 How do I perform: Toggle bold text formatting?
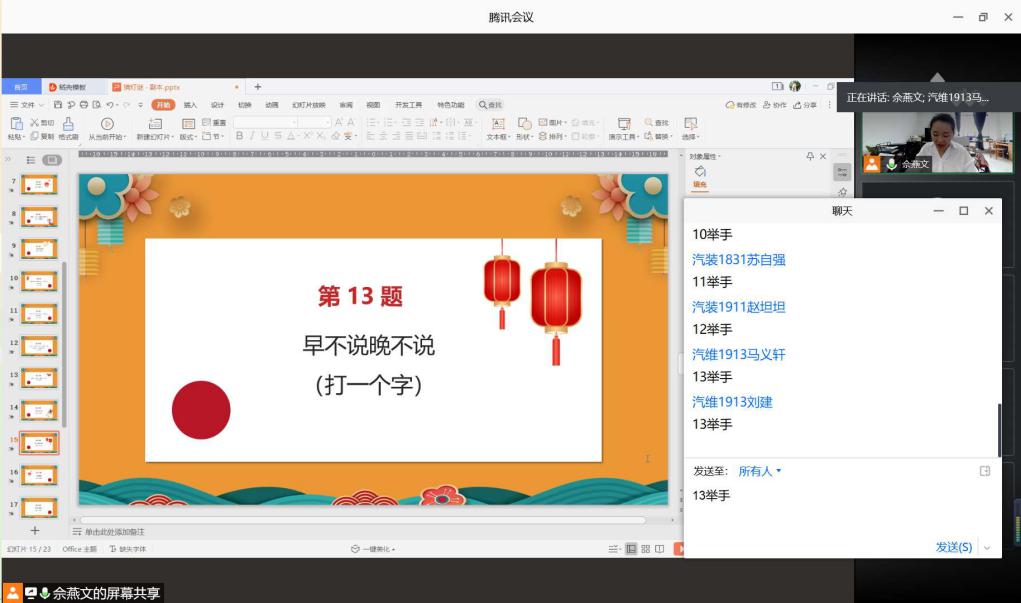click(239, 136)
